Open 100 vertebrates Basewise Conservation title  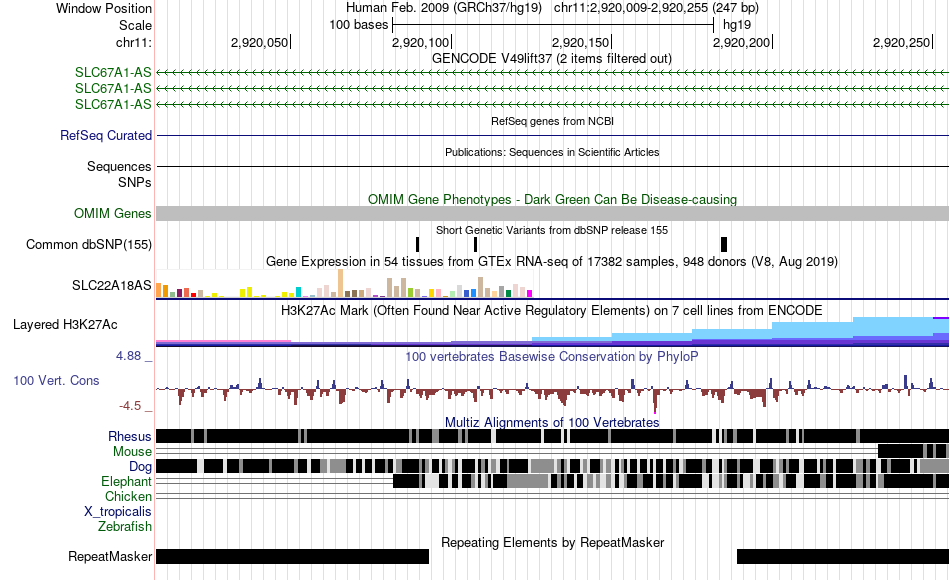pos(552,356)
